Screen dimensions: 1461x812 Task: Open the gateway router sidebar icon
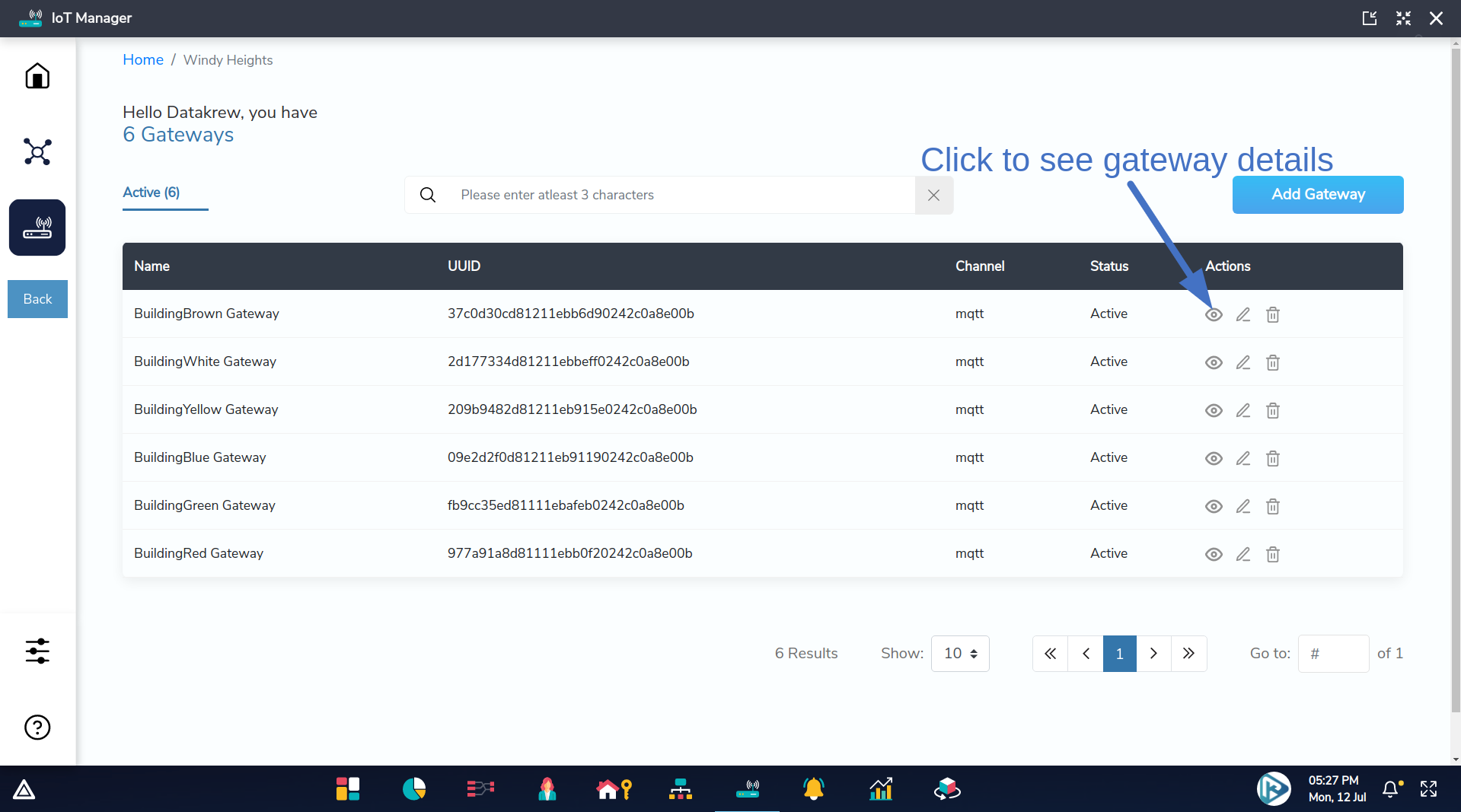pos(37,228)
